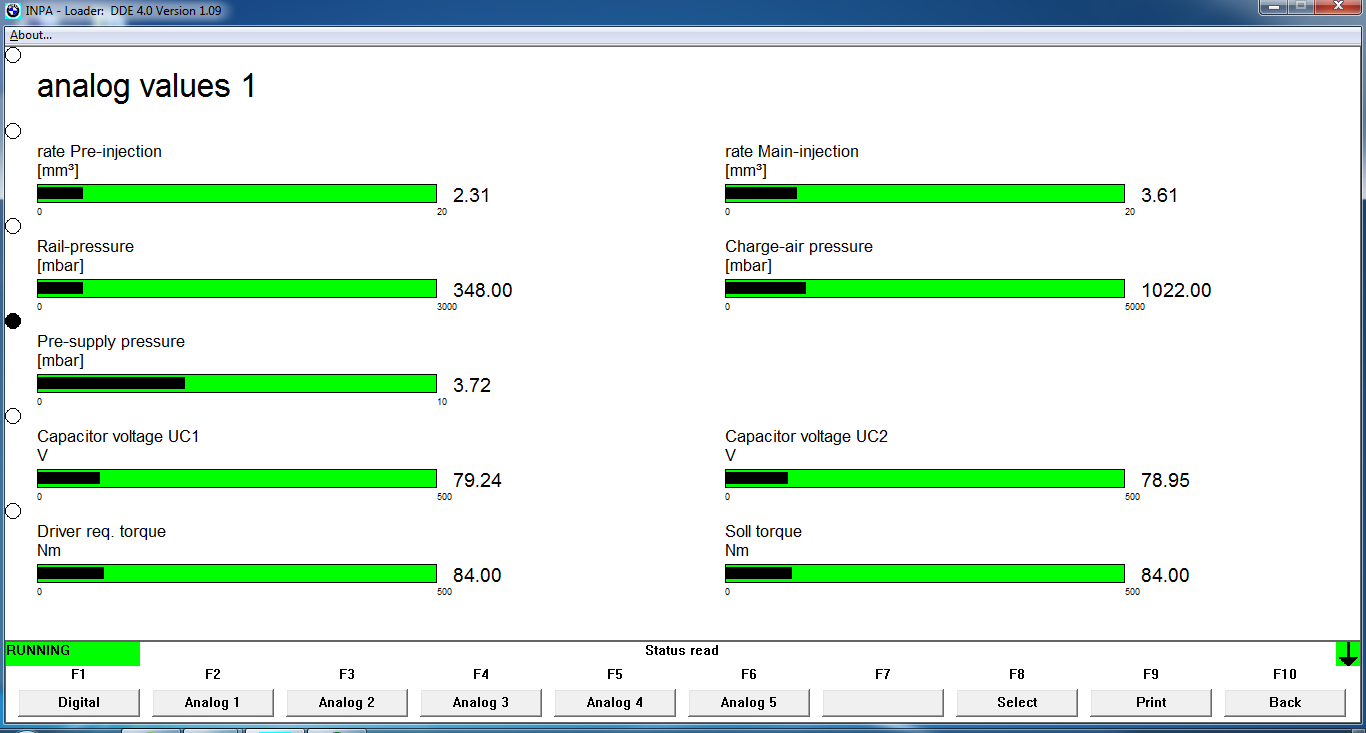Open the Analog 2 page

coord(347,702)
